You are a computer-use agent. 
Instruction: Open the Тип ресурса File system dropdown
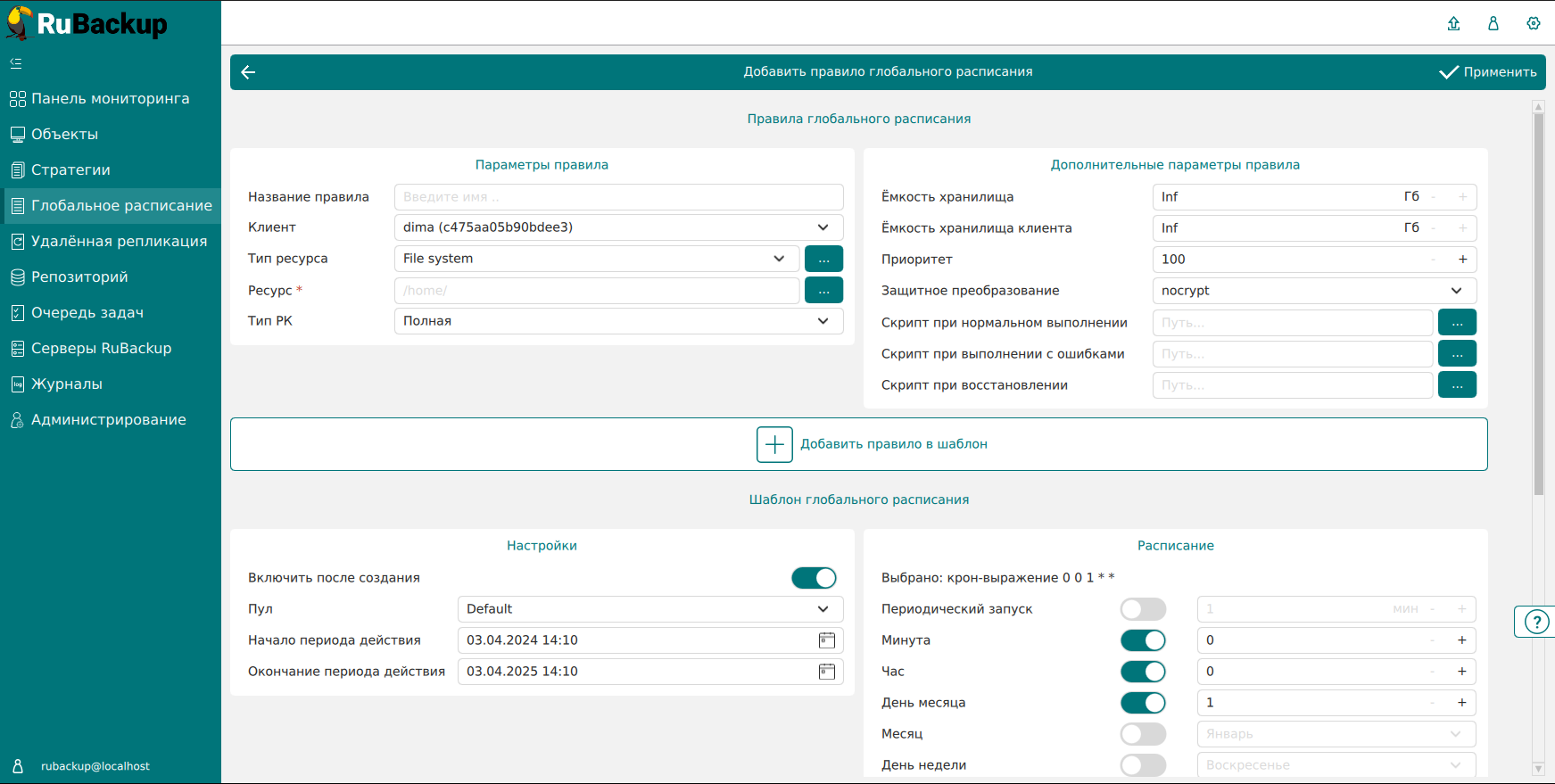pos(596,259)
